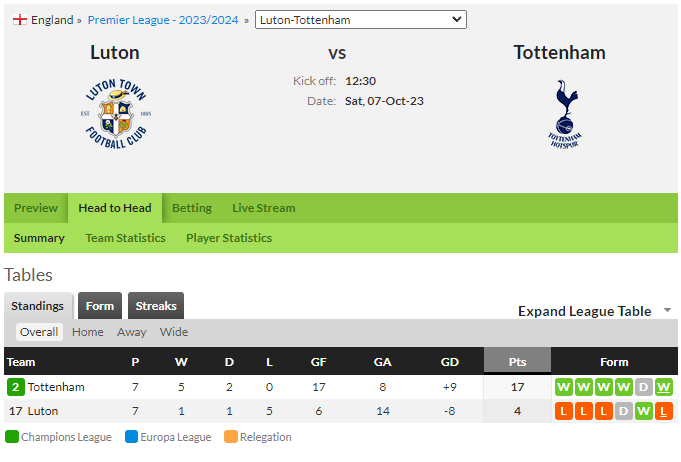This screenshot has width=681, height=462.
Task: Click the green Champions League legend swatch
Action: click(x=12, y=436)
